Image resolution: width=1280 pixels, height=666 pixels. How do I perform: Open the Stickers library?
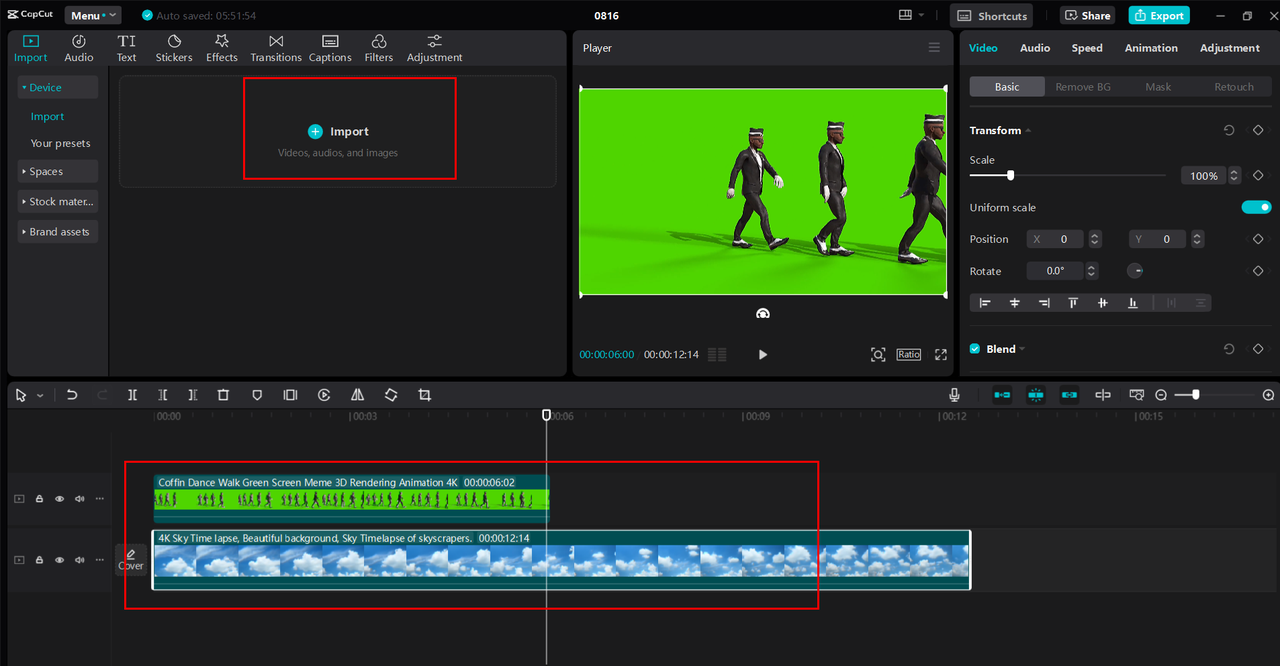pyautogui.click(x=174, y=48)
